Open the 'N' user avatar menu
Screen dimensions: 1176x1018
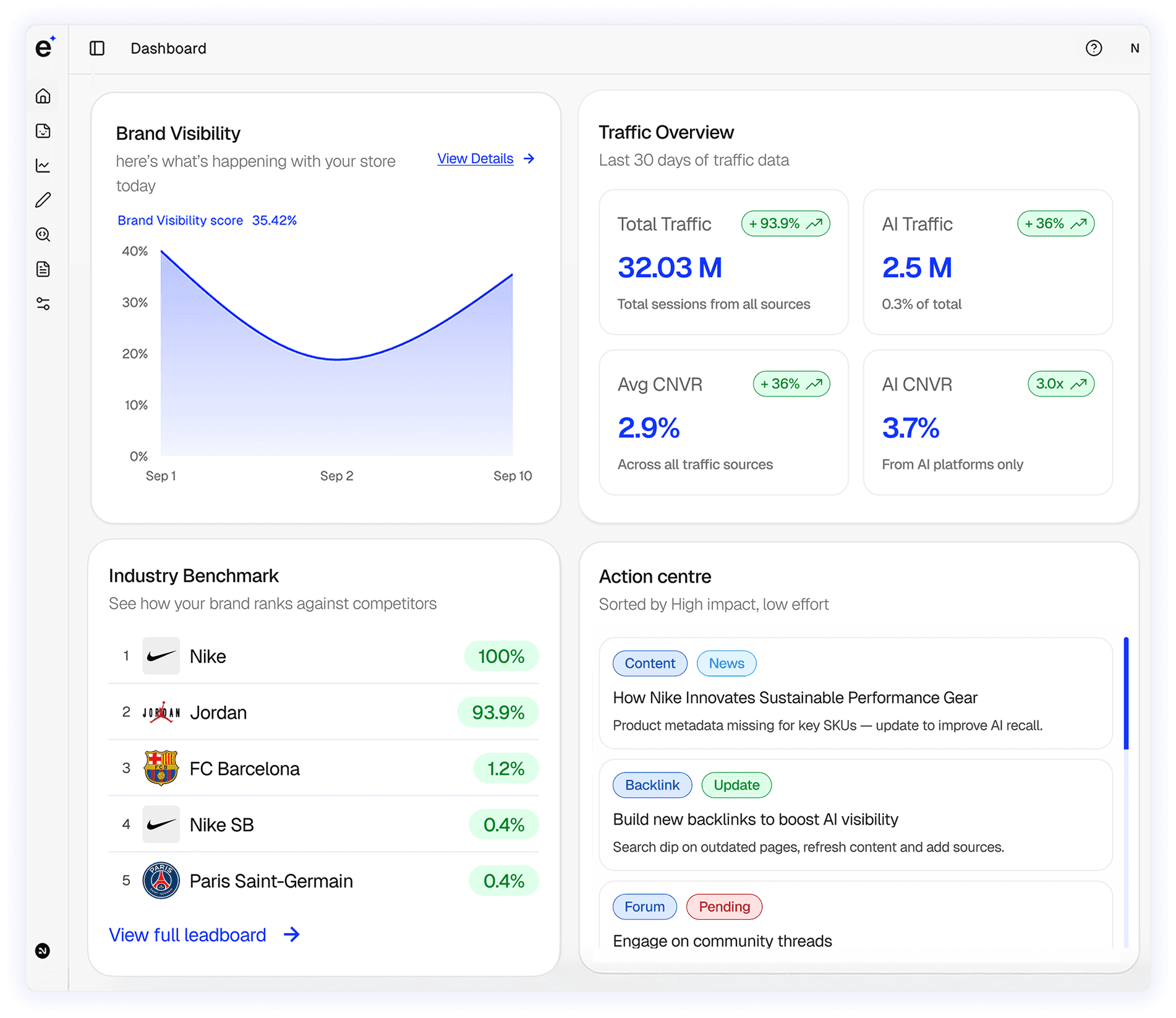point(1135,48)
